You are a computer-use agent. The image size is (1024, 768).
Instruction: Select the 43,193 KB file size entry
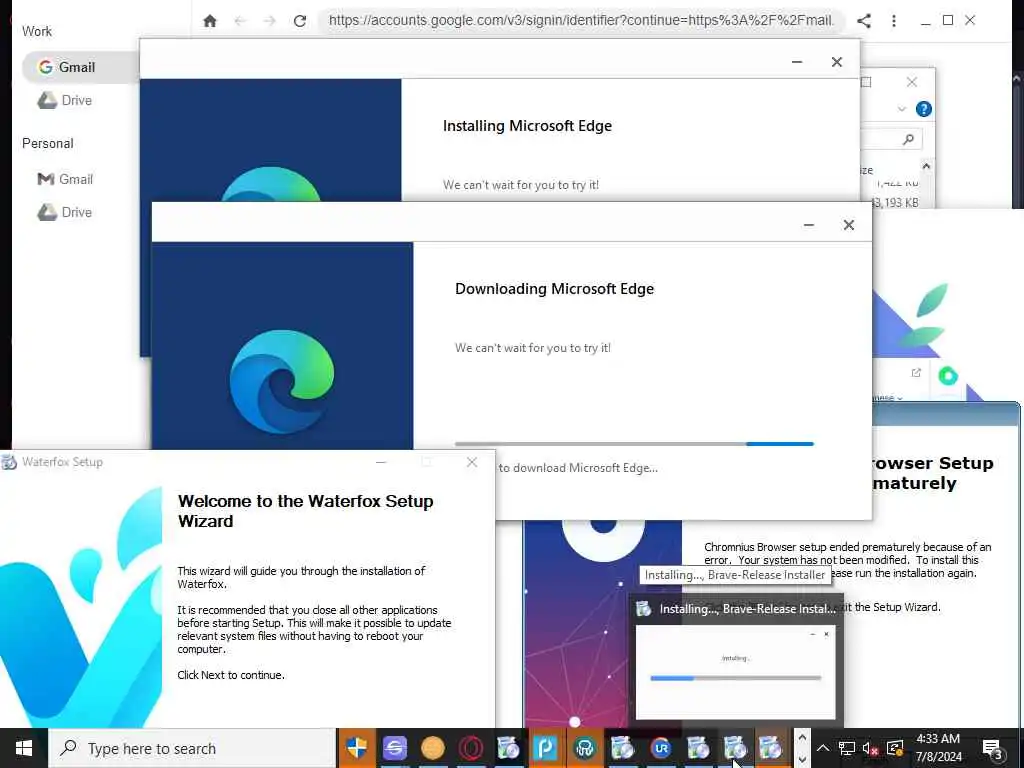click(x=895, y=202)
